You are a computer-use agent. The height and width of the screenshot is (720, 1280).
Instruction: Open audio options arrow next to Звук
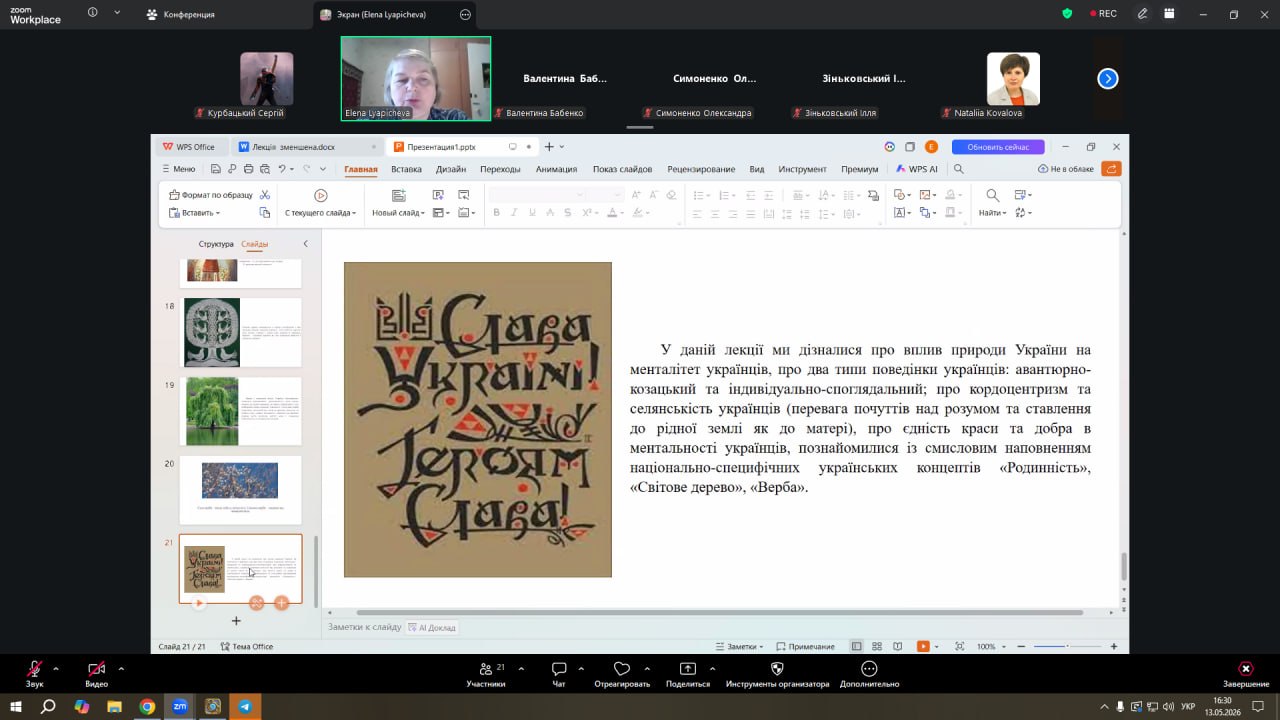(55, 668)
